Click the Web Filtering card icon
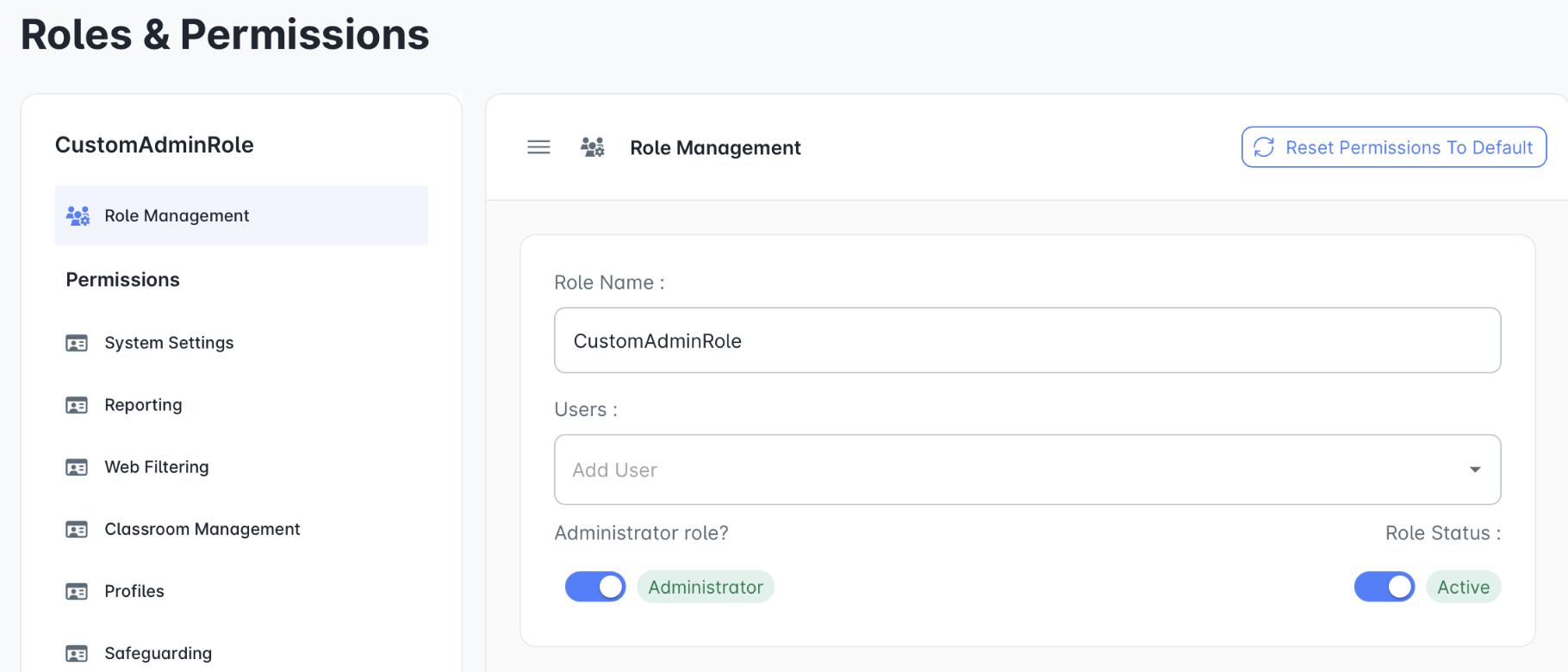The height and width of the screenshot is (672, 1568). point(77,467)
